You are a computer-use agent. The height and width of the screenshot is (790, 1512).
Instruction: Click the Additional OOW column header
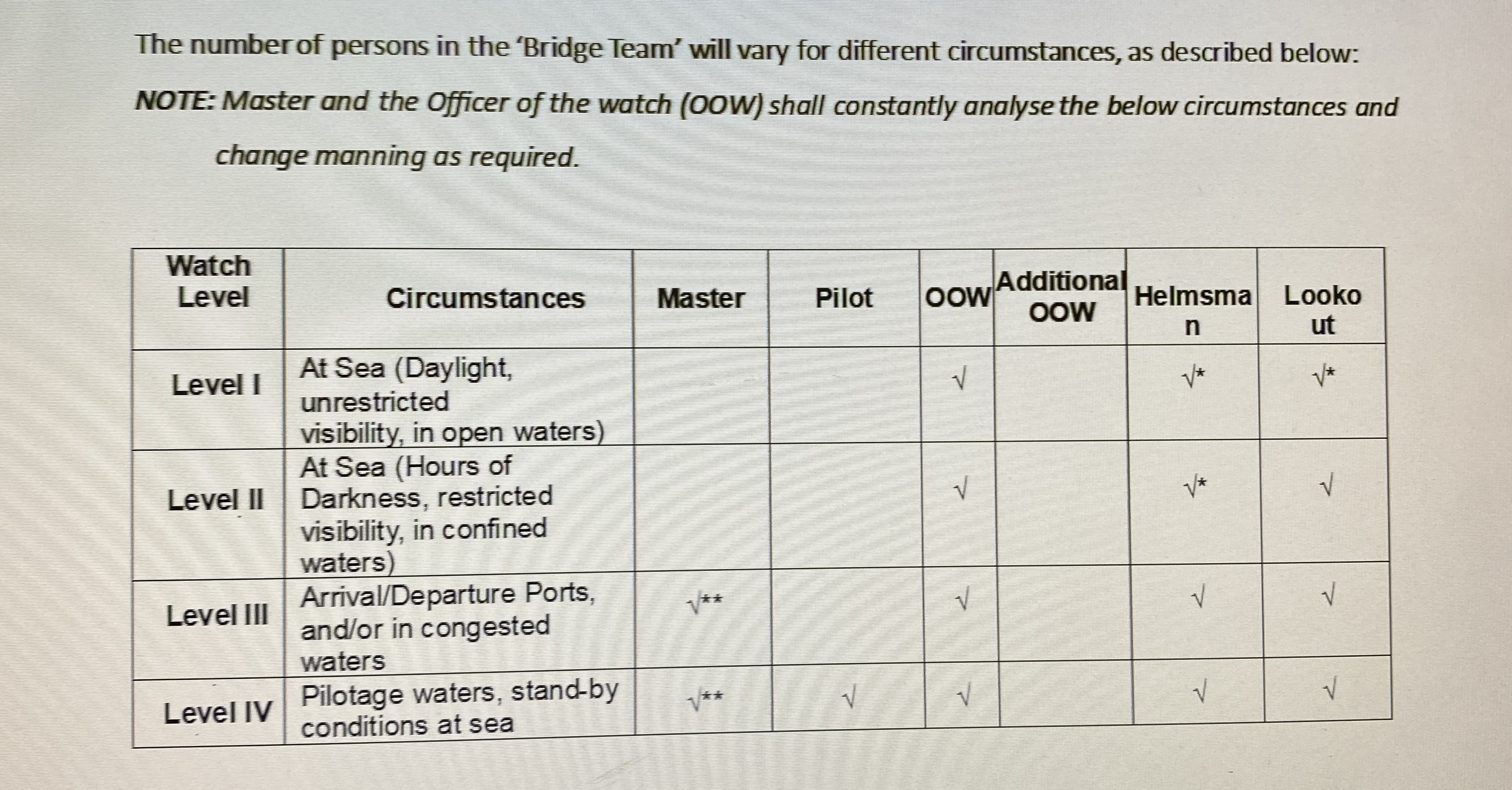pyautogui.click(x=1061, y=296)
